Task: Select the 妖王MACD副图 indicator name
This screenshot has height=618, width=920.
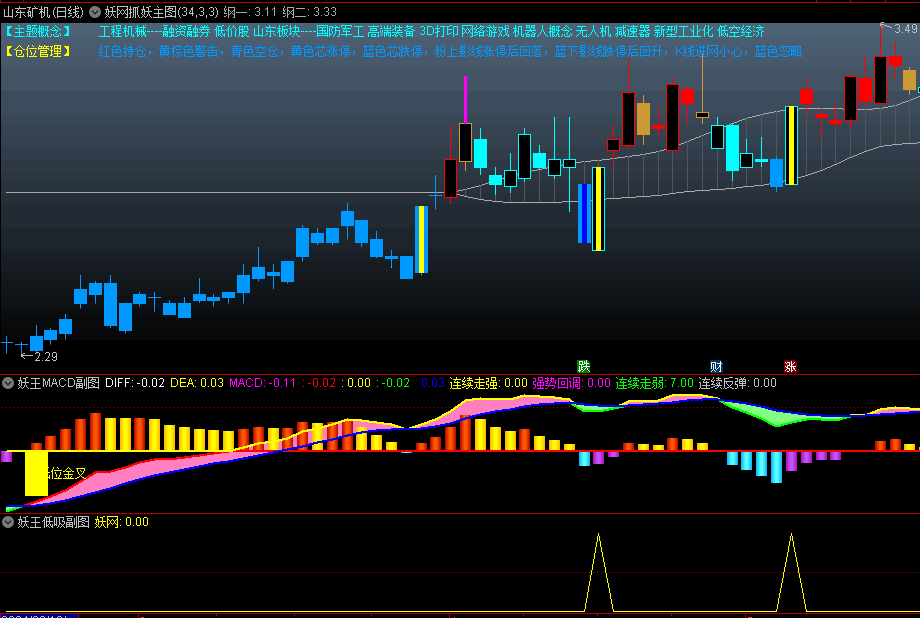Action: (x=59, y=384)
